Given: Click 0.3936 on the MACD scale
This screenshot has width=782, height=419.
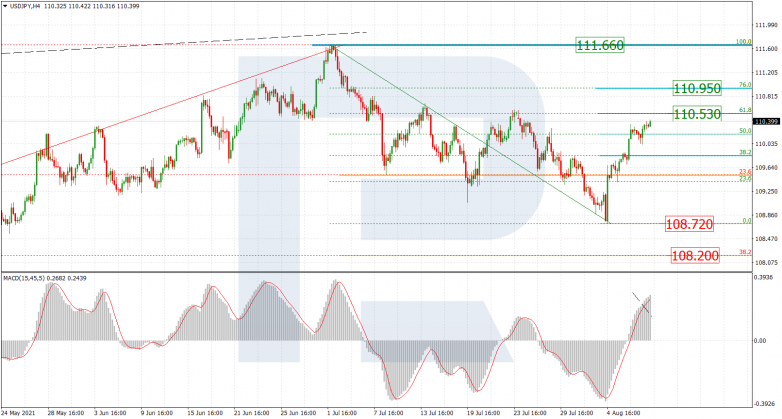Looking at the screenshot, I should 764,277.
